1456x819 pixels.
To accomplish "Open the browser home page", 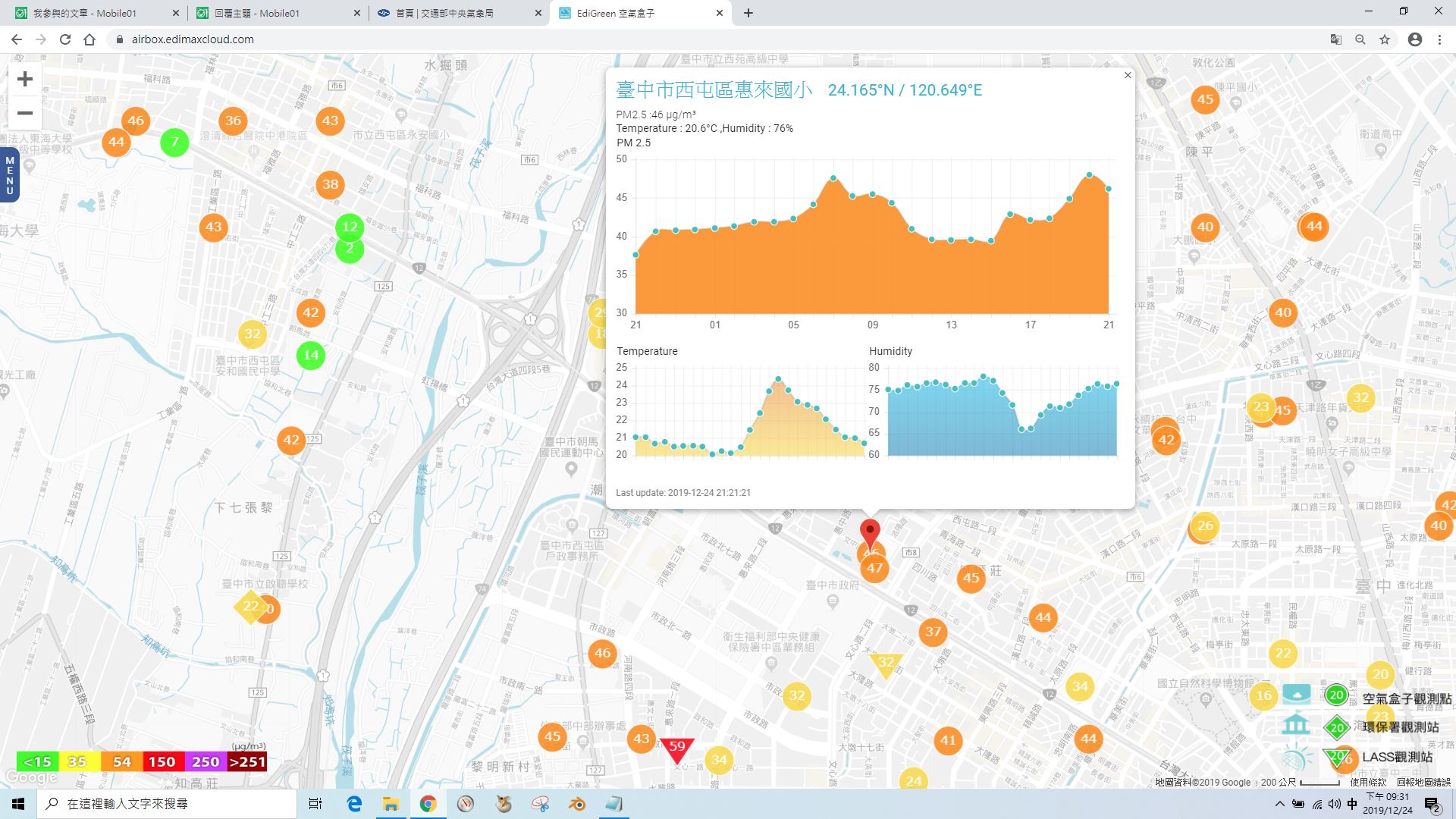I will tap(89, 39).
